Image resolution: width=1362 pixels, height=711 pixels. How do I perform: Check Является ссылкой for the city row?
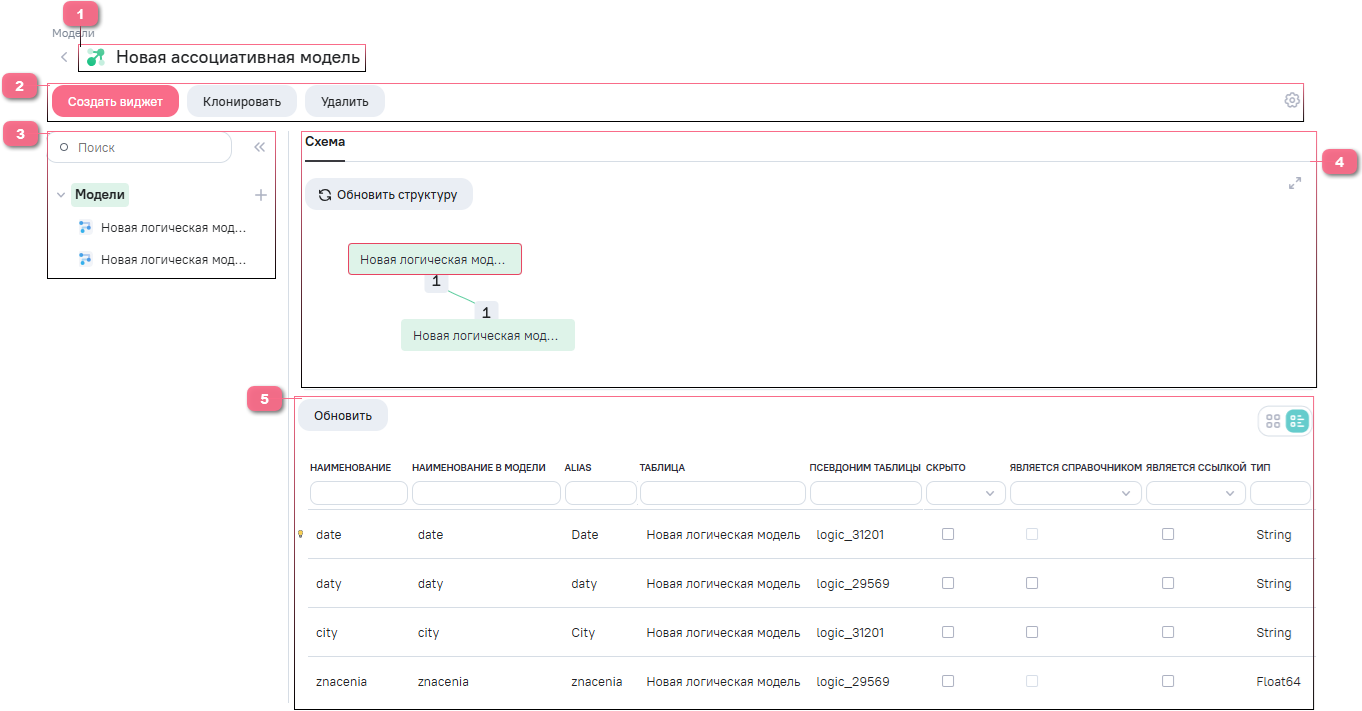[x=1168, y=632]
